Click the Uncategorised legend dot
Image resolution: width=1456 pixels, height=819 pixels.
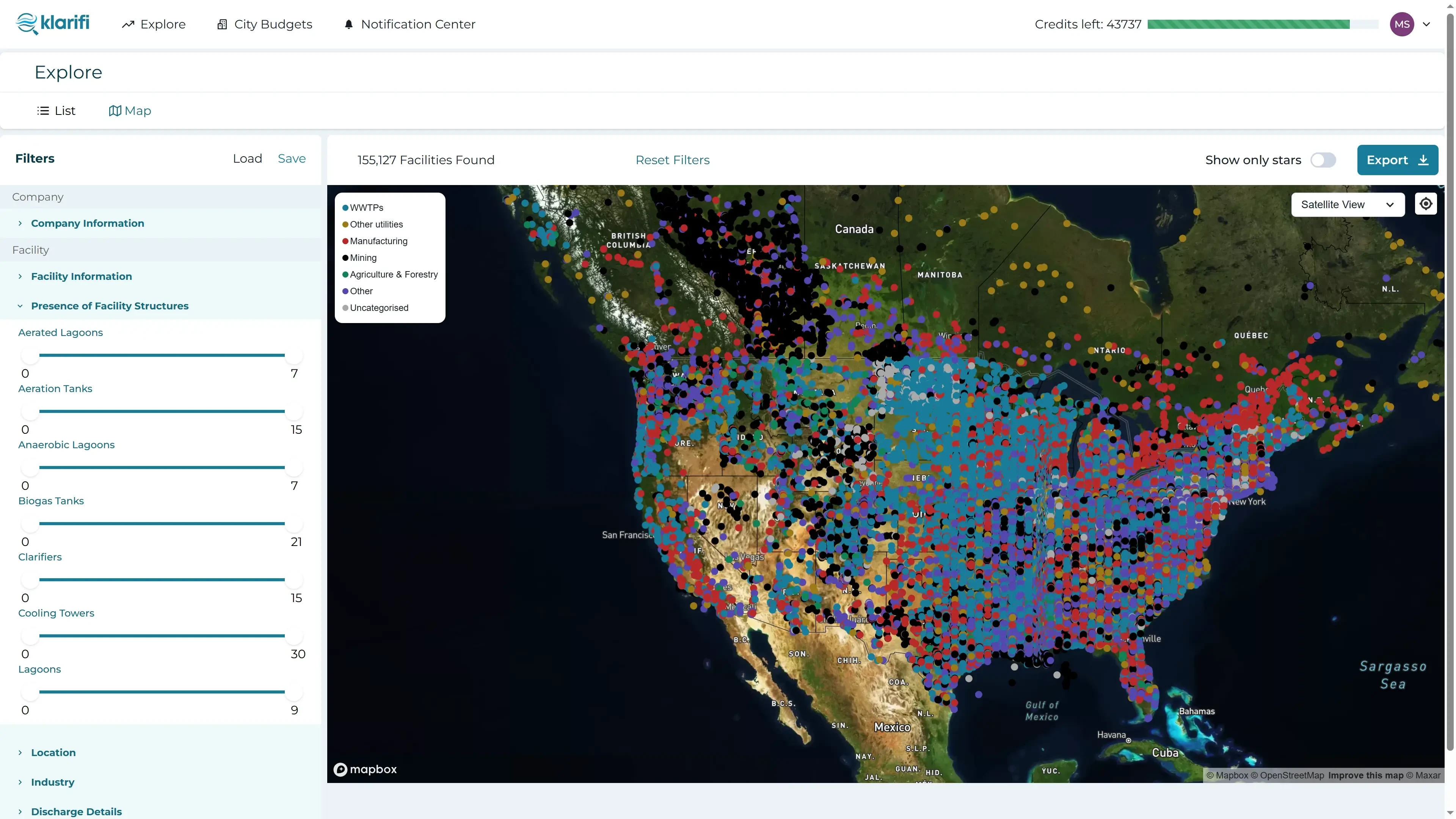[x=345, y=308]
